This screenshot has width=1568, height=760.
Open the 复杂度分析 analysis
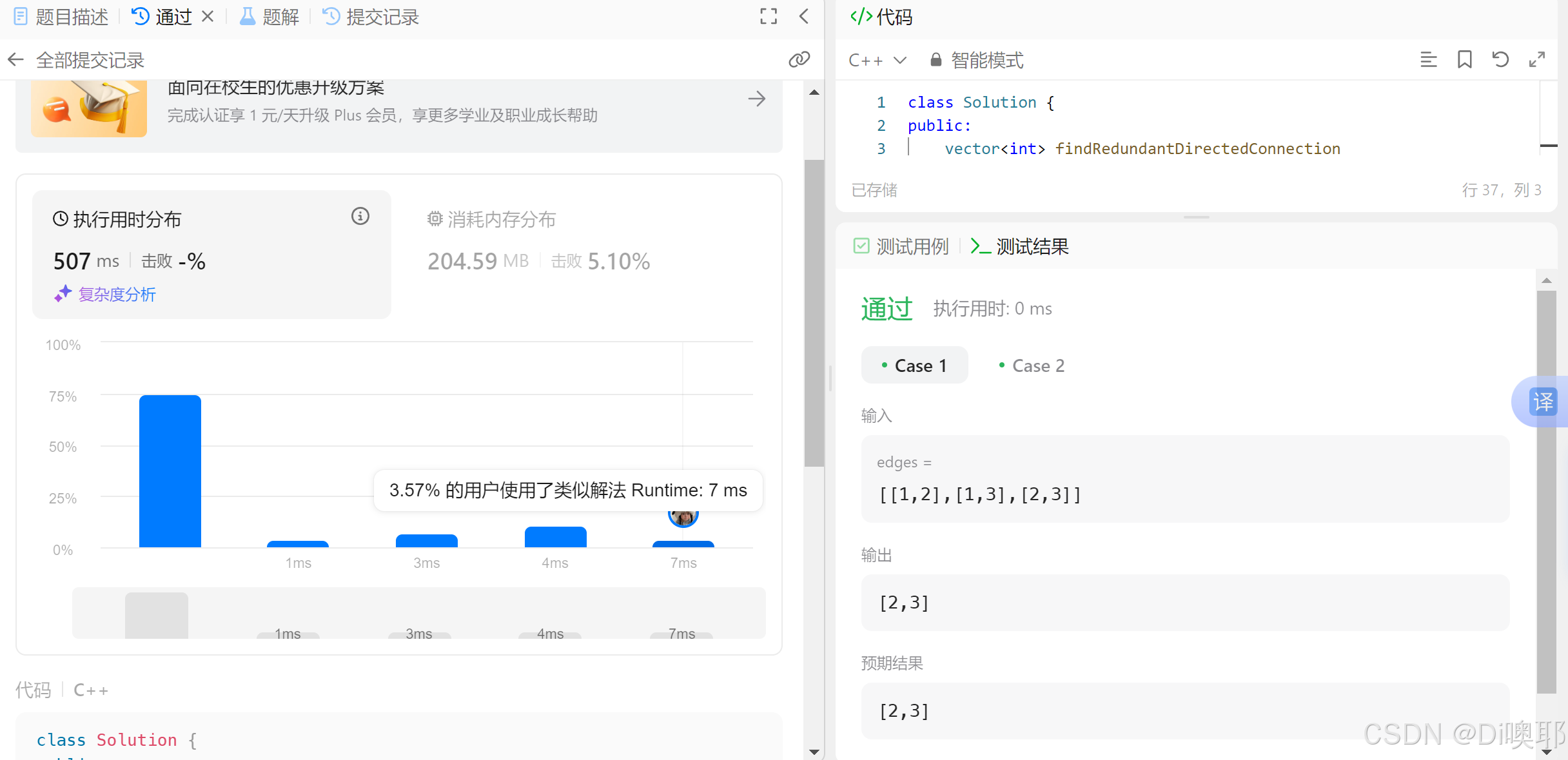click(x=117, y=295)
